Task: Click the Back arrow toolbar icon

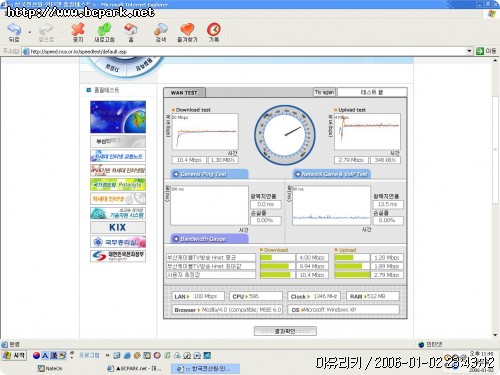Action: [x=14, y=30]
